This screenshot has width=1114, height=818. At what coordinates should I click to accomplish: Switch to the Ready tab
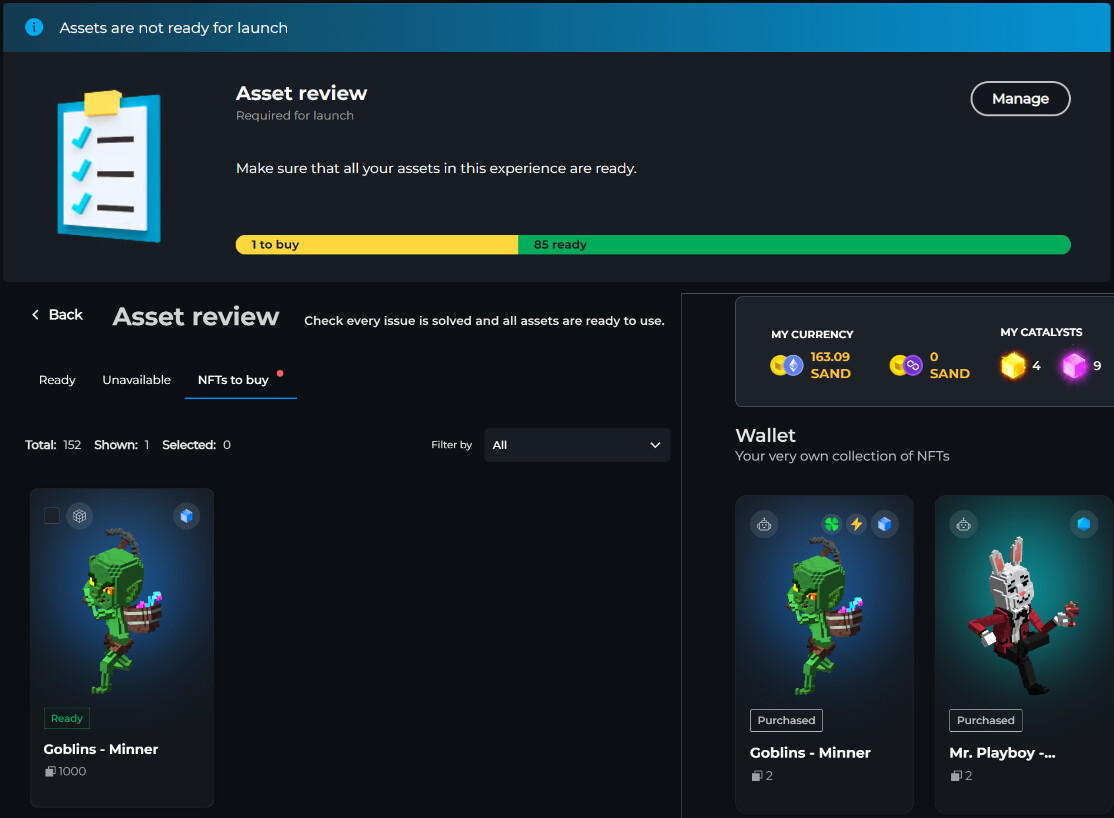pos(57,380)
